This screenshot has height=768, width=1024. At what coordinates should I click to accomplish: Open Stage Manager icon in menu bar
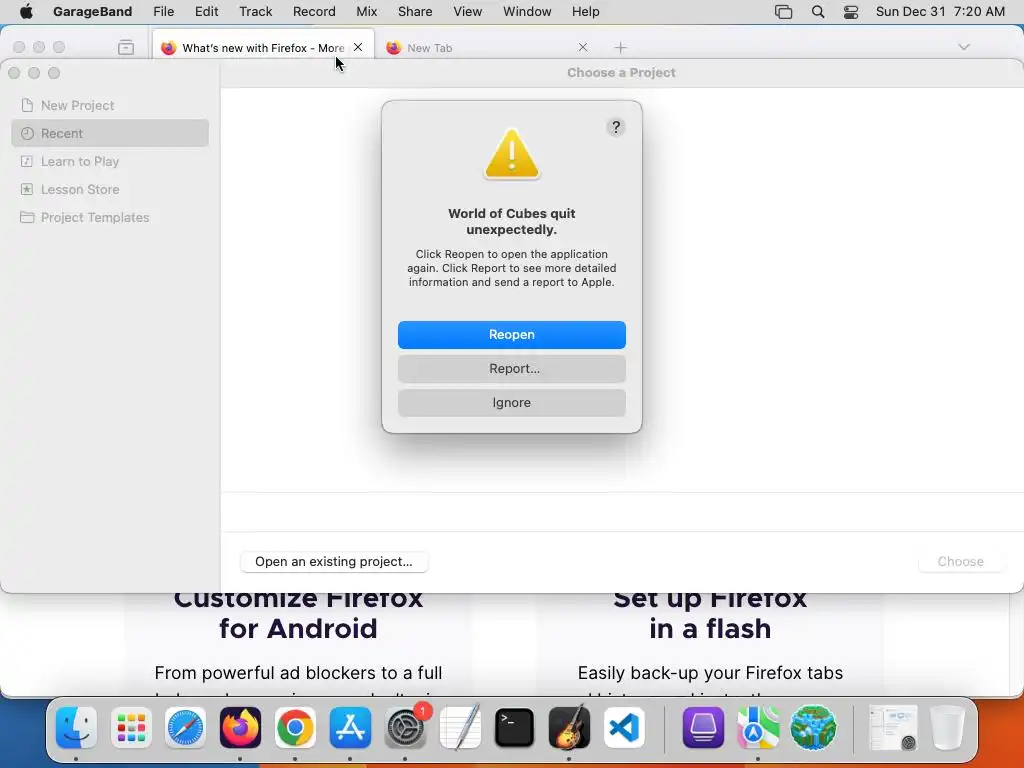coord(783,12)
